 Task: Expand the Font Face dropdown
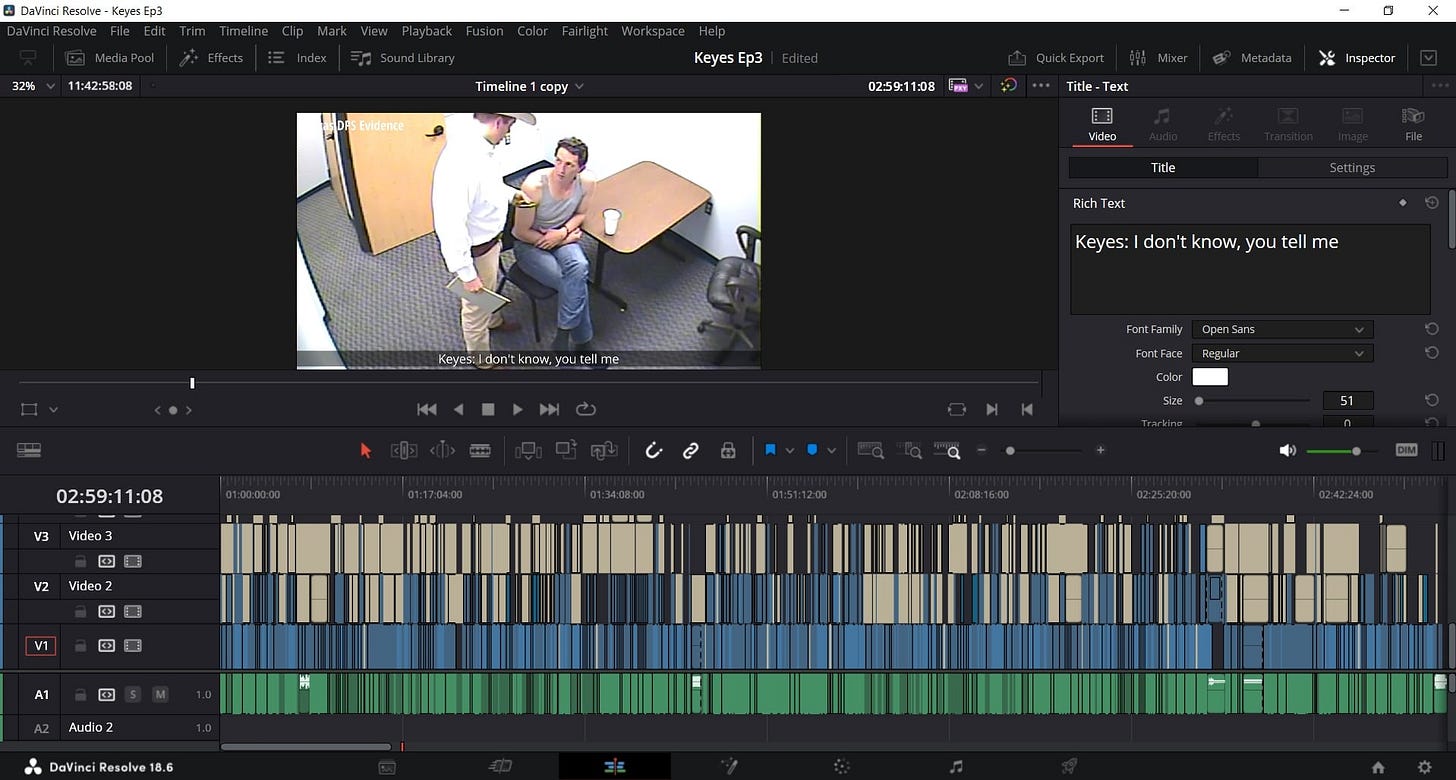coord(1282,353)
